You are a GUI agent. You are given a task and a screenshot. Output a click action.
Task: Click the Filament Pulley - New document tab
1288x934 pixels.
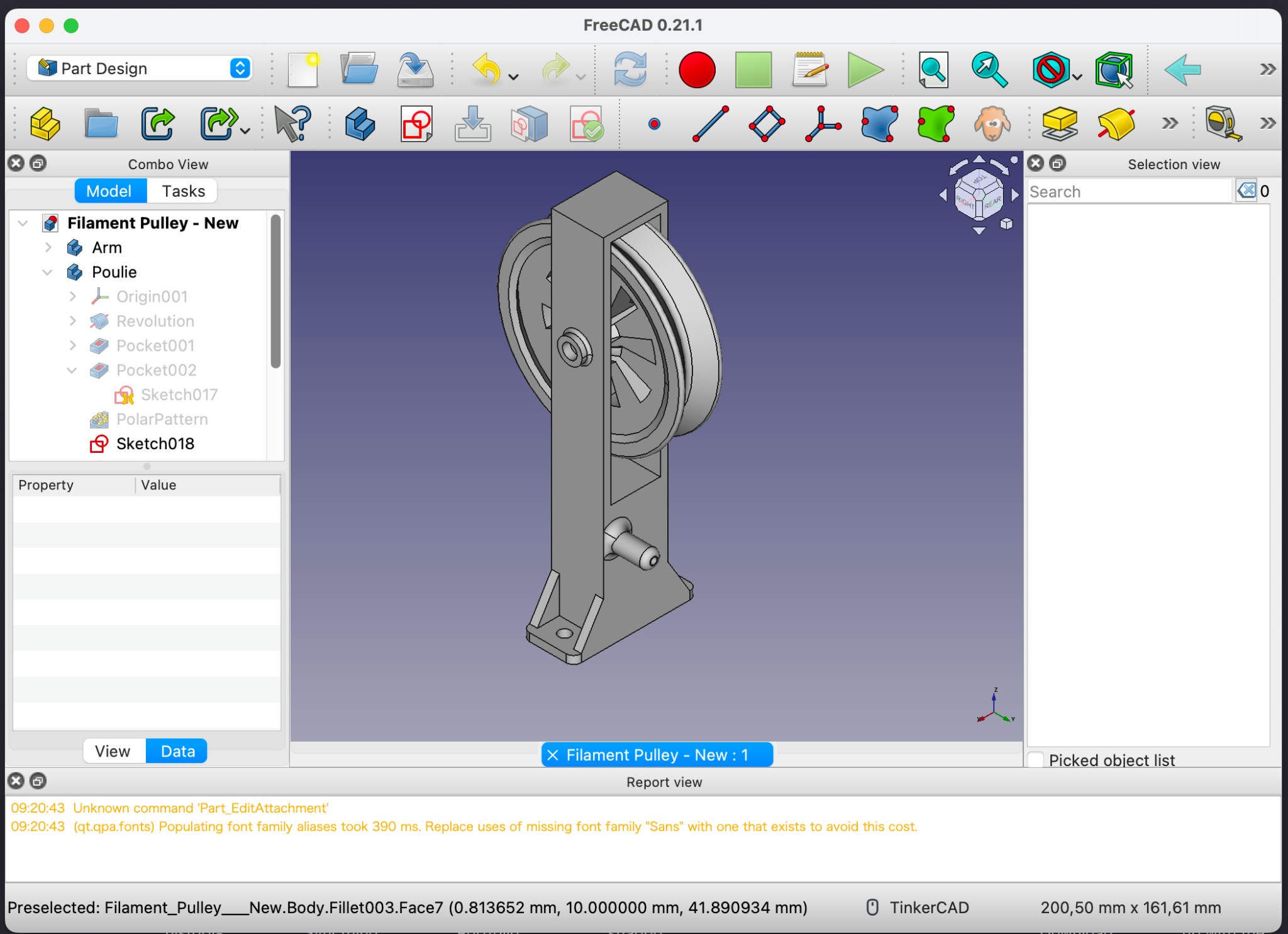[x=657, y=755]
